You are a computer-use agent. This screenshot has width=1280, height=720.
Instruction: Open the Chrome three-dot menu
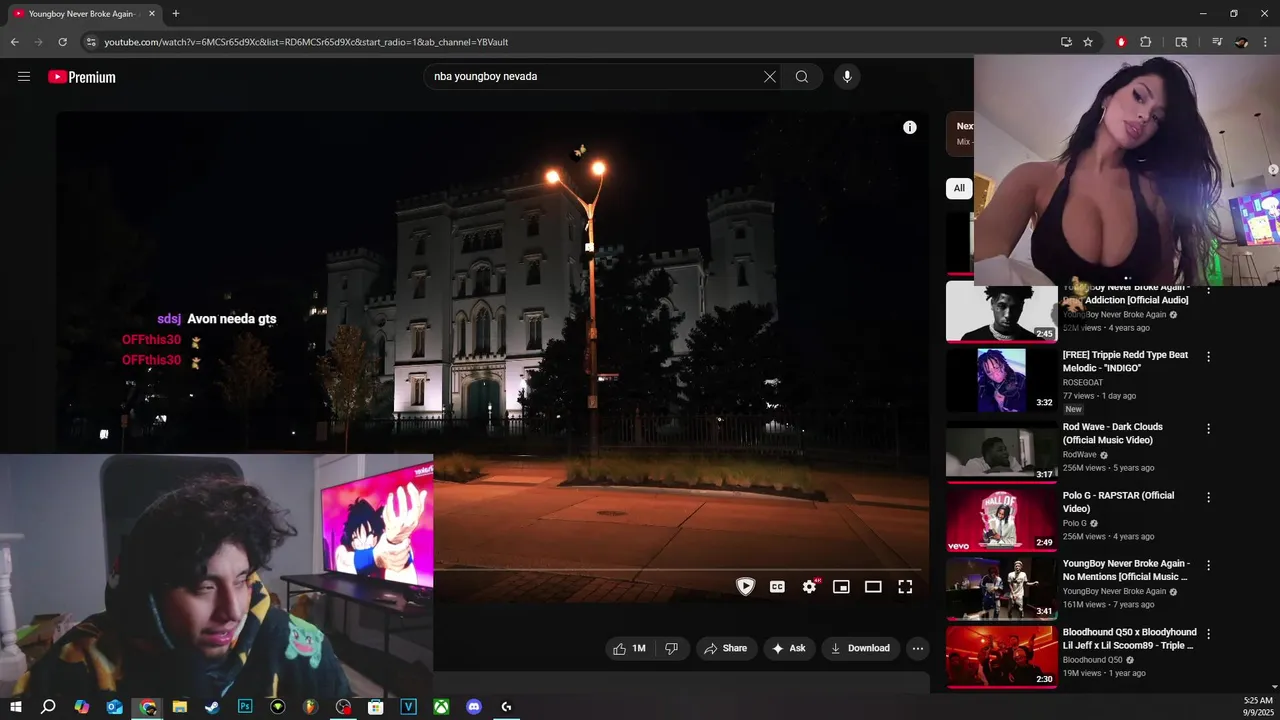[x=1266, y=42]
